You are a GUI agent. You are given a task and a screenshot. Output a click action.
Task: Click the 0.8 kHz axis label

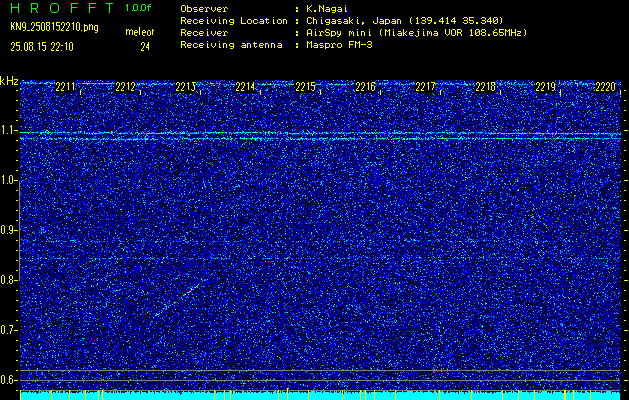[x=8, y=280]
